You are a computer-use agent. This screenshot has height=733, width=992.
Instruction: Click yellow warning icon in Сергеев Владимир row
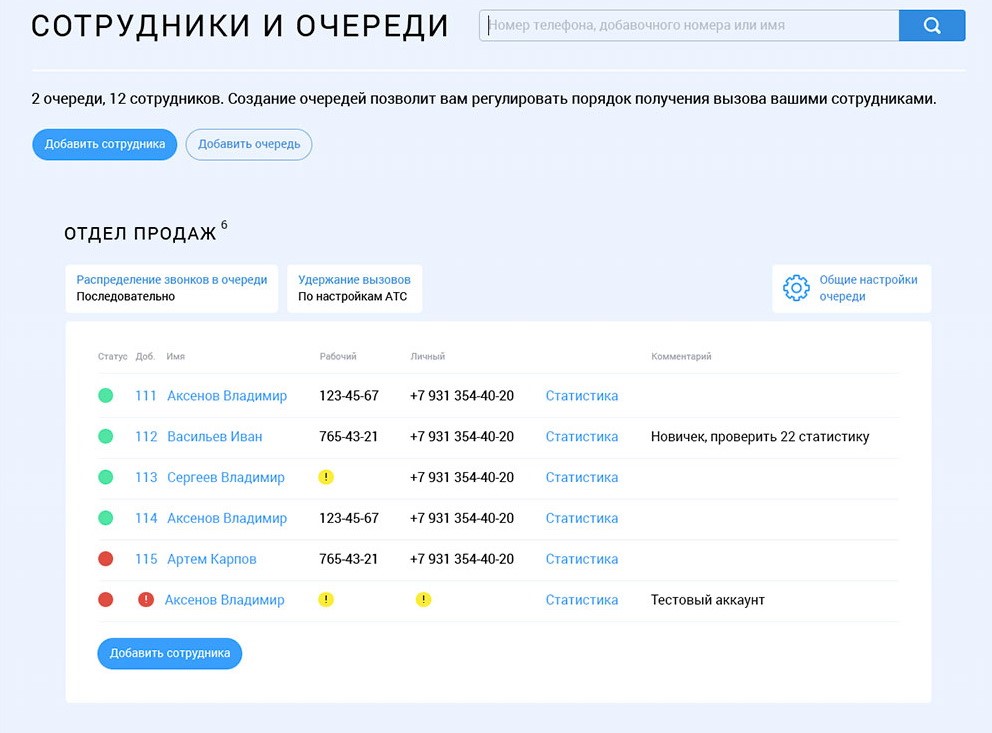click(326, 477)
